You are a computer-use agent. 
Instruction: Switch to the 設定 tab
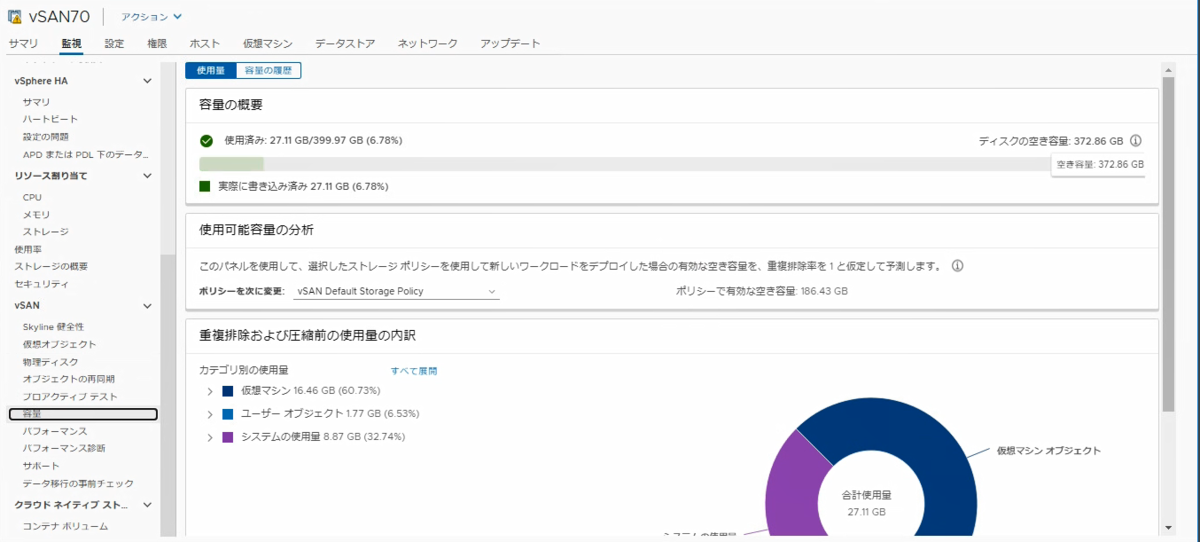[114, 44]
